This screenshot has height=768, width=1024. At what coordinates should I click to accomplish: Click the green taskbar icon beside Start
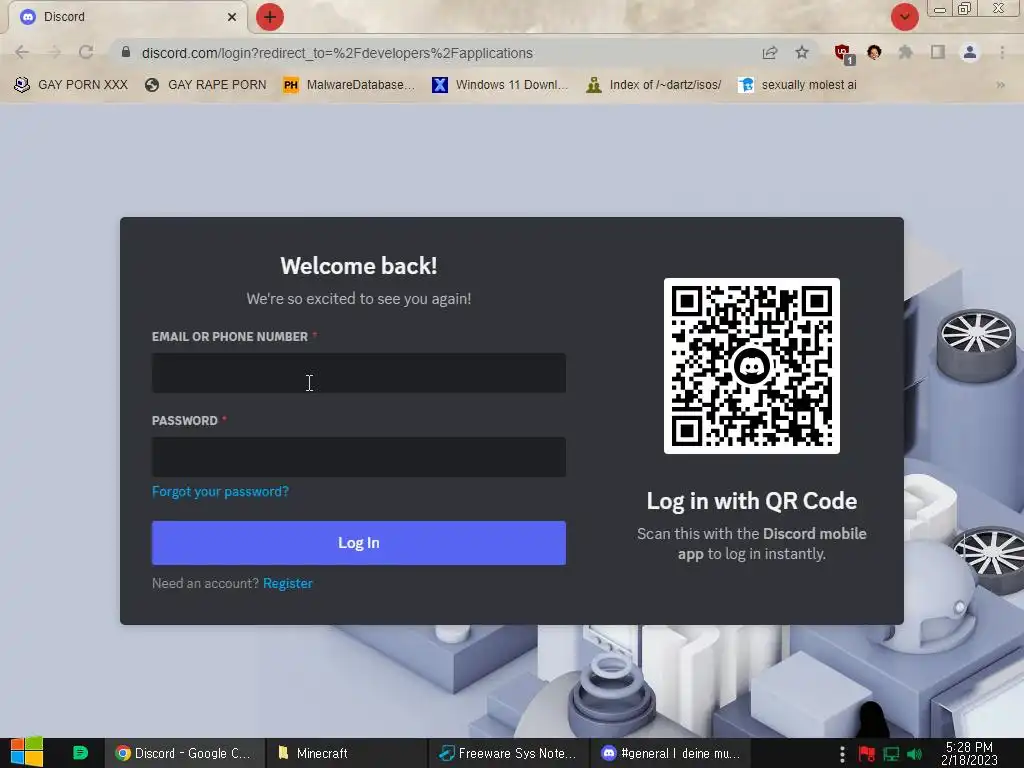[80, 753]
